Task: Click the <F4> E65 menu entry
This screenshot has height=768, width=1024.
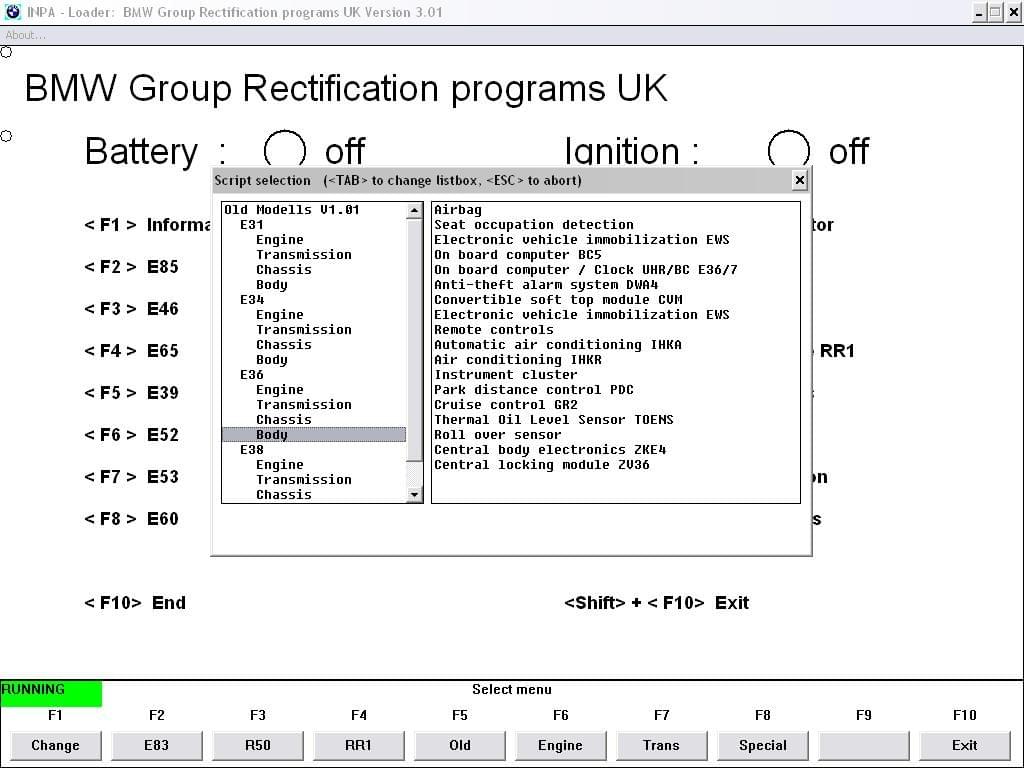Action: 131,351
